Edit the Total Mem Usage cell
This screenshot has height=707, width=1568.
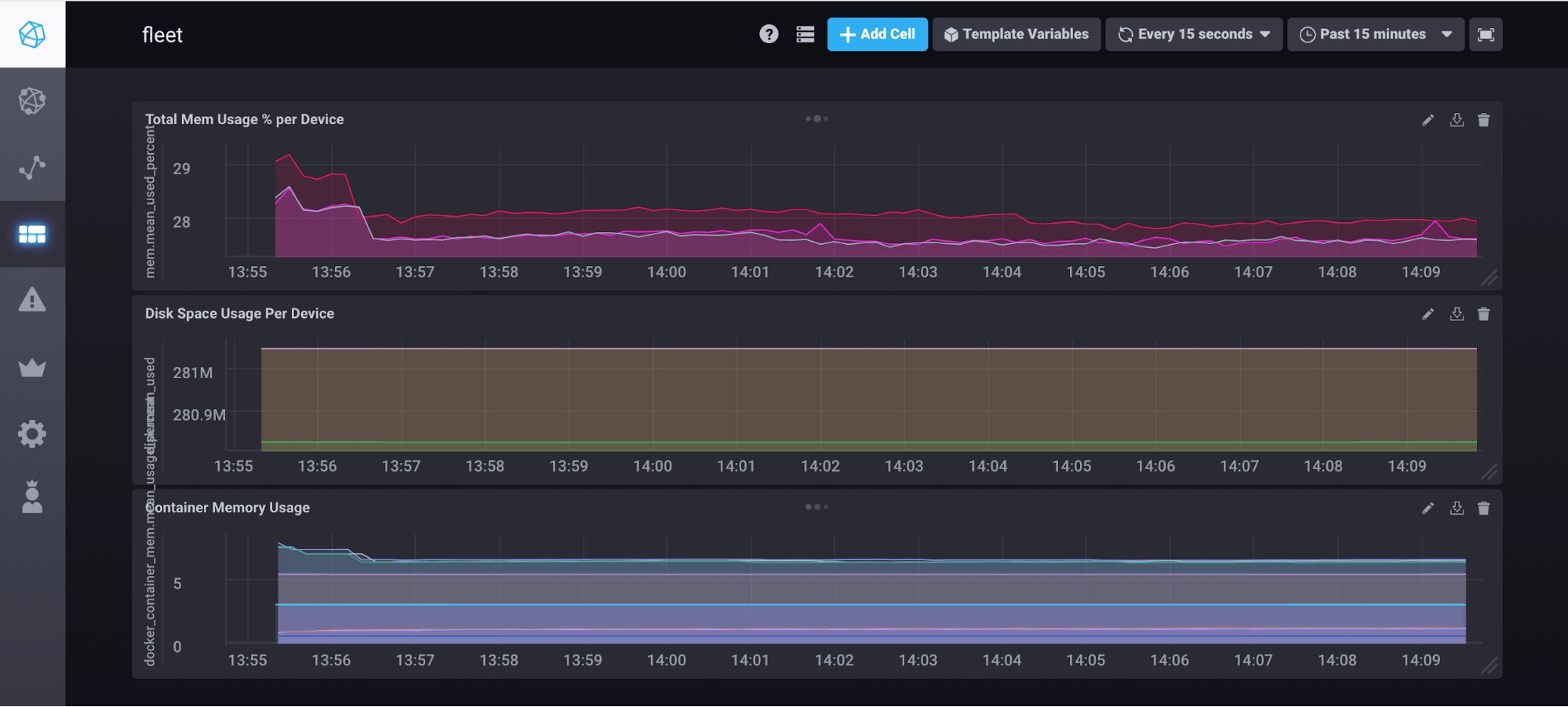click(x=1428, y=120)
